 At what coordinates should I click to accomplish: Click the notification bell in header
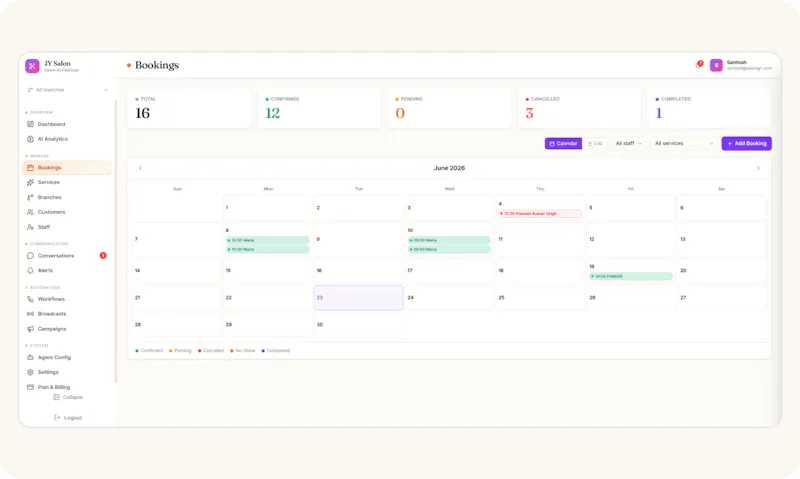click(699, 64)
